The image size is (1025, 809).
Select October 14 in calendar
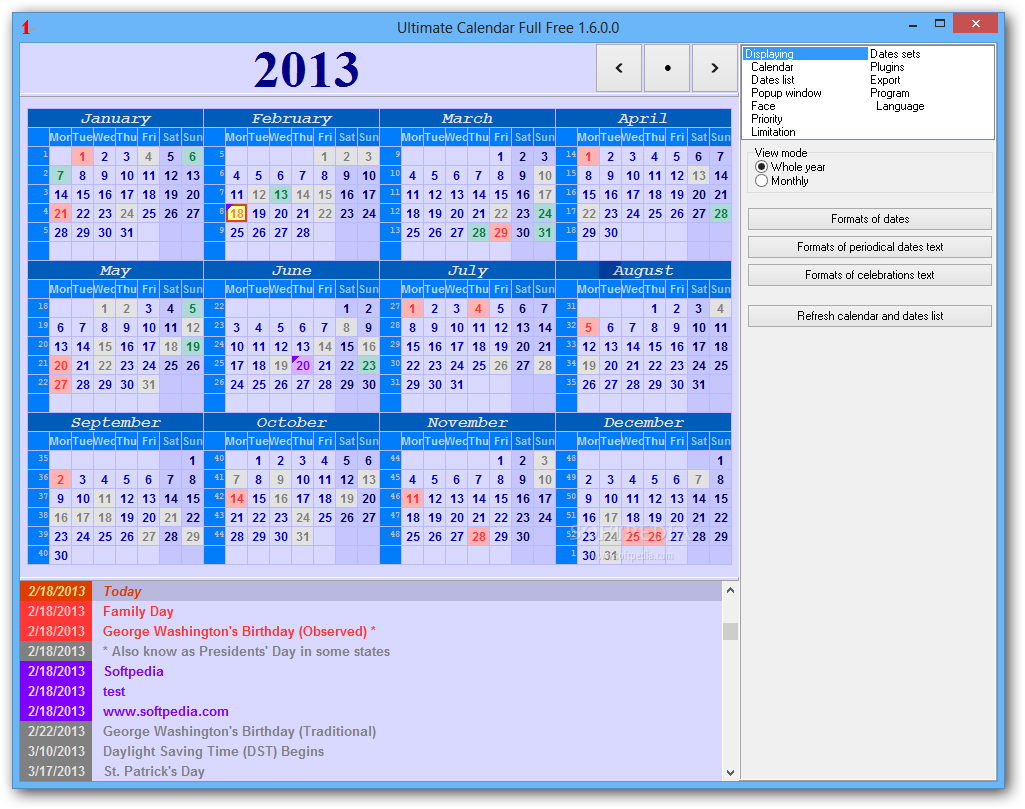tap(237, 499)
